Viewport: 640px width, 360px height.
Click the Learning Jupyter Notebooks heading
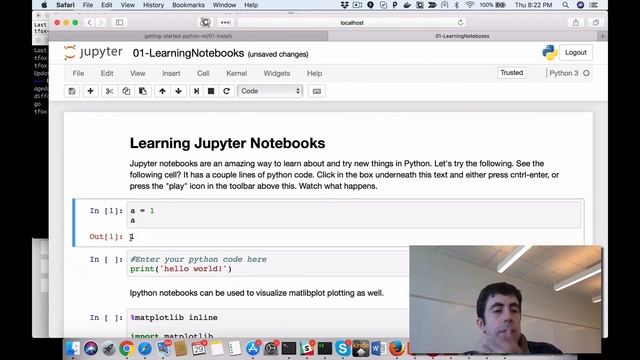[227, 143]
